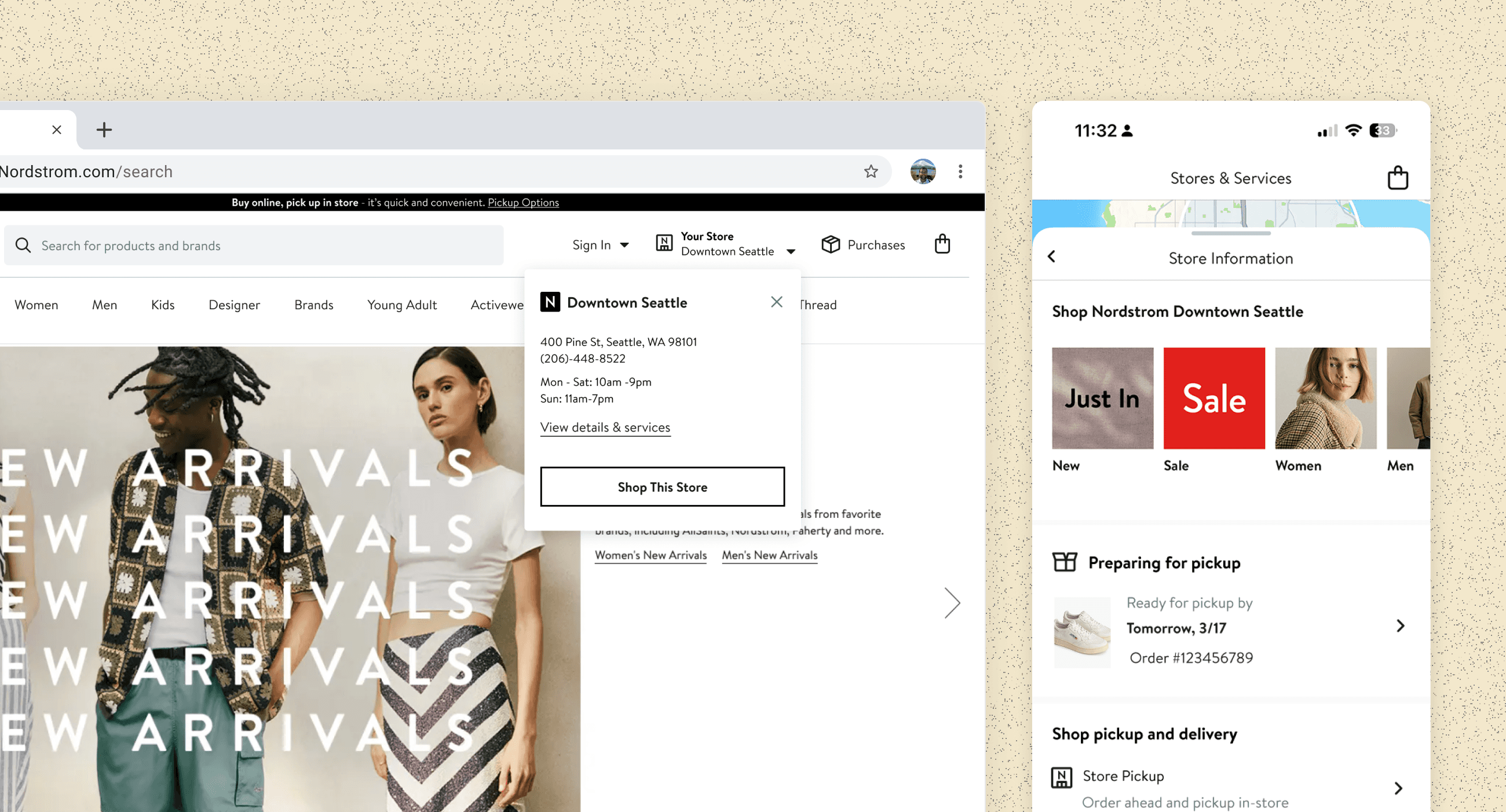Open Store Pickup option chevron

1398,788
